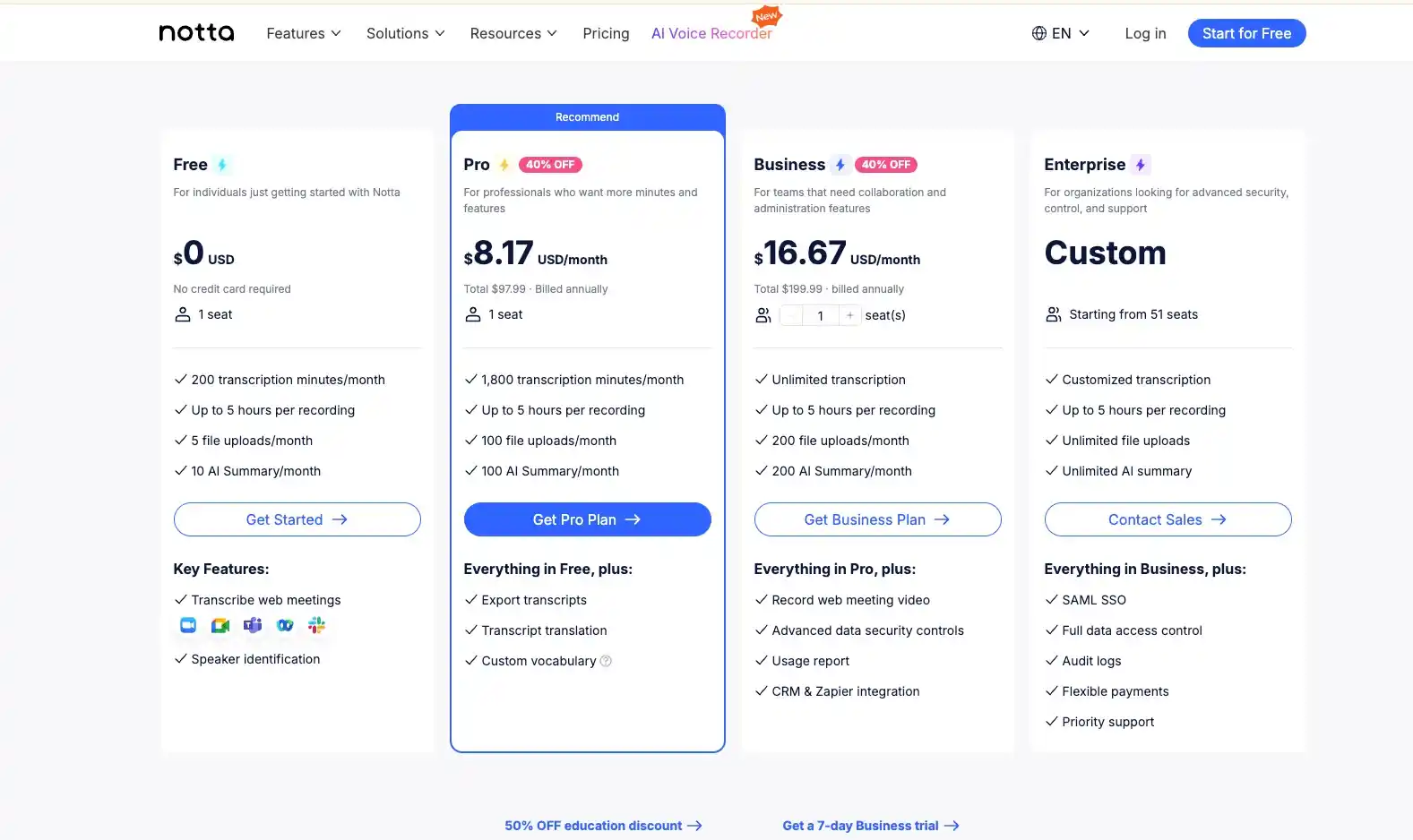Increase Business seat count with plus
The image size is (1413, 840).
[x=850, y=315]
